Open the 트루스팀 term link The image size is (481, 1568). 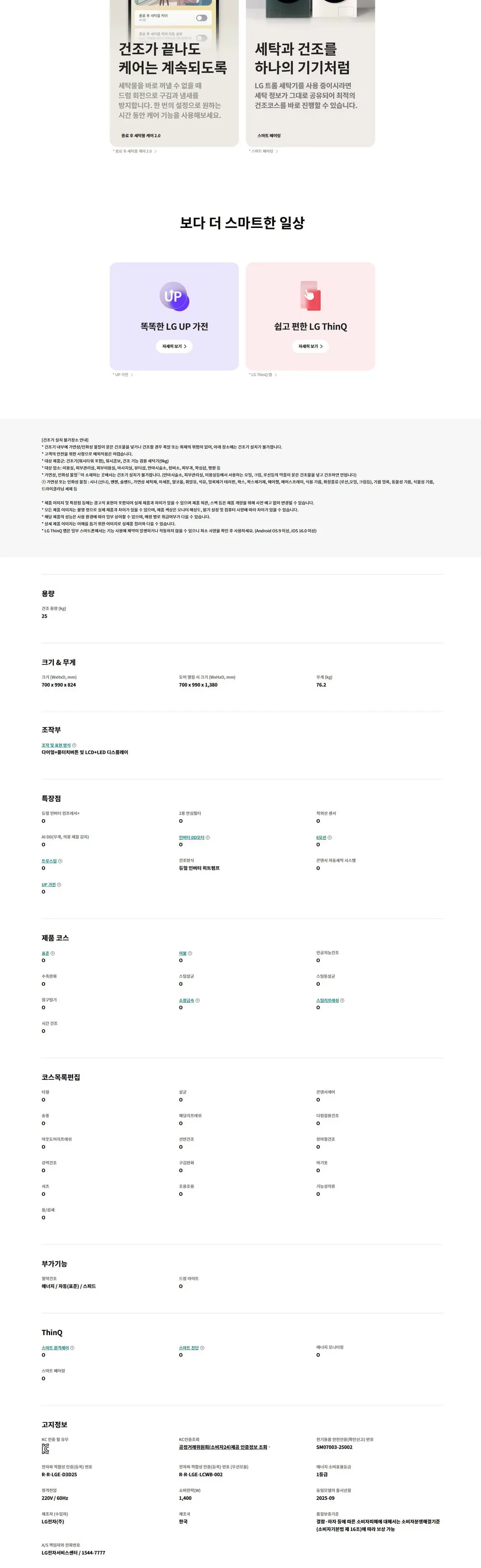point(50,861)
